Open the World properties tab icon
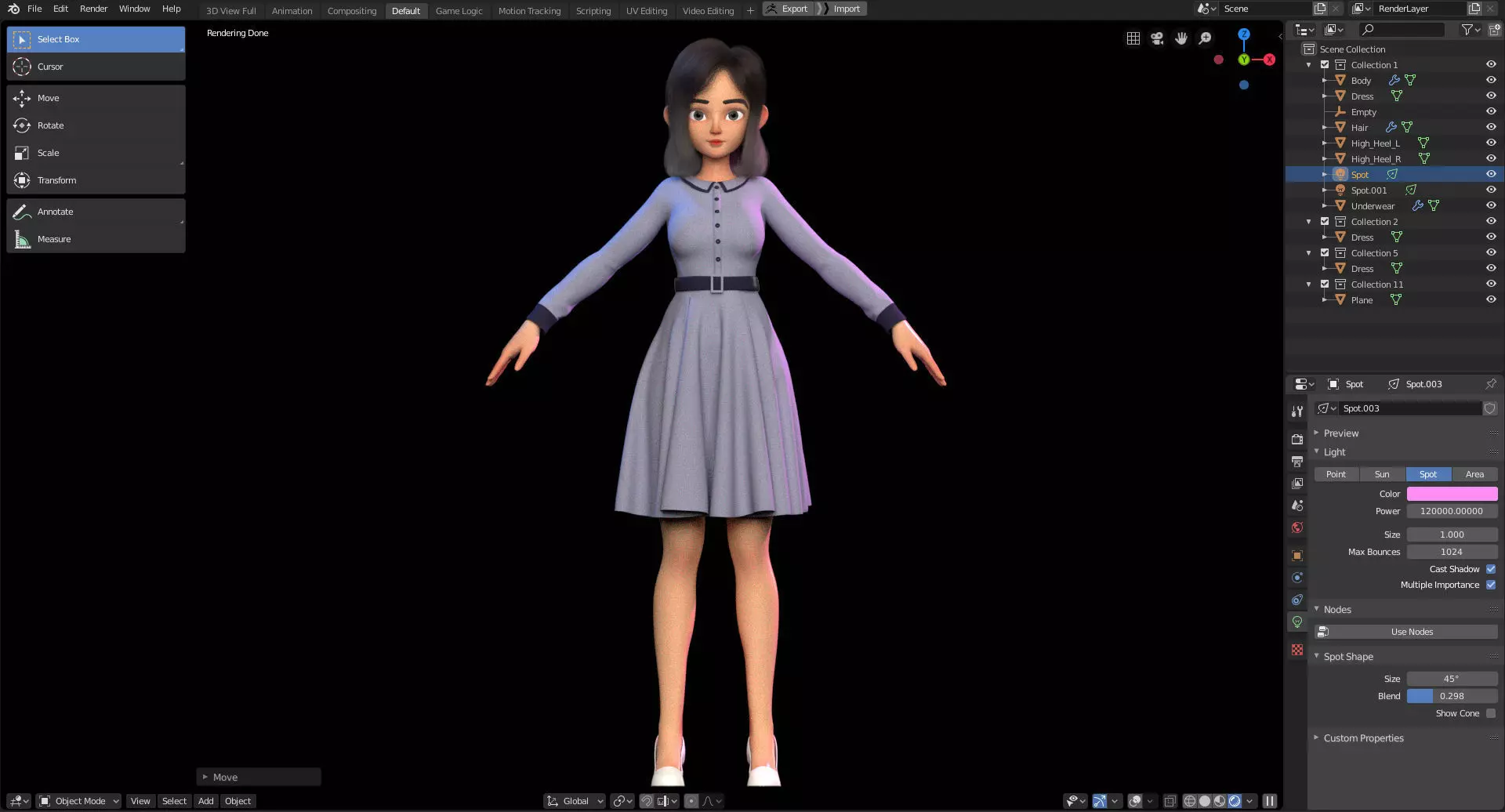 (x=1297, y=527)
